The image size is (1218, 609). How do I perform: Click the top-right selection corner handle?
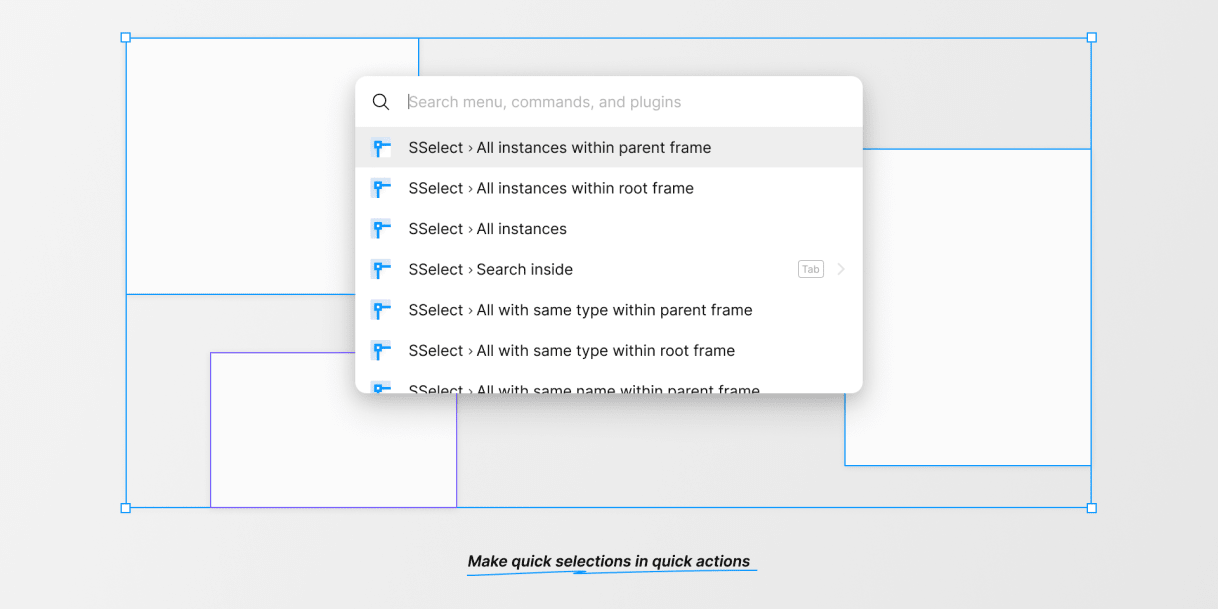point(1091,37)
